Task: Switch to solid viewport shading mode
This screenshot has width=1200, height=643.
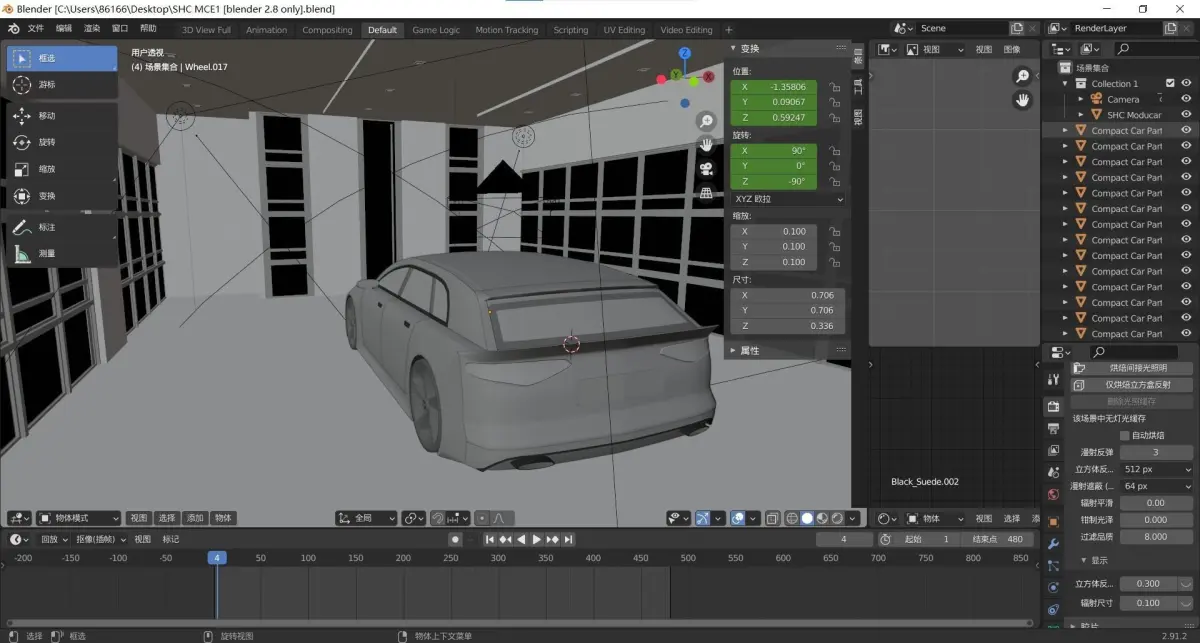Action: click(807, 518)
